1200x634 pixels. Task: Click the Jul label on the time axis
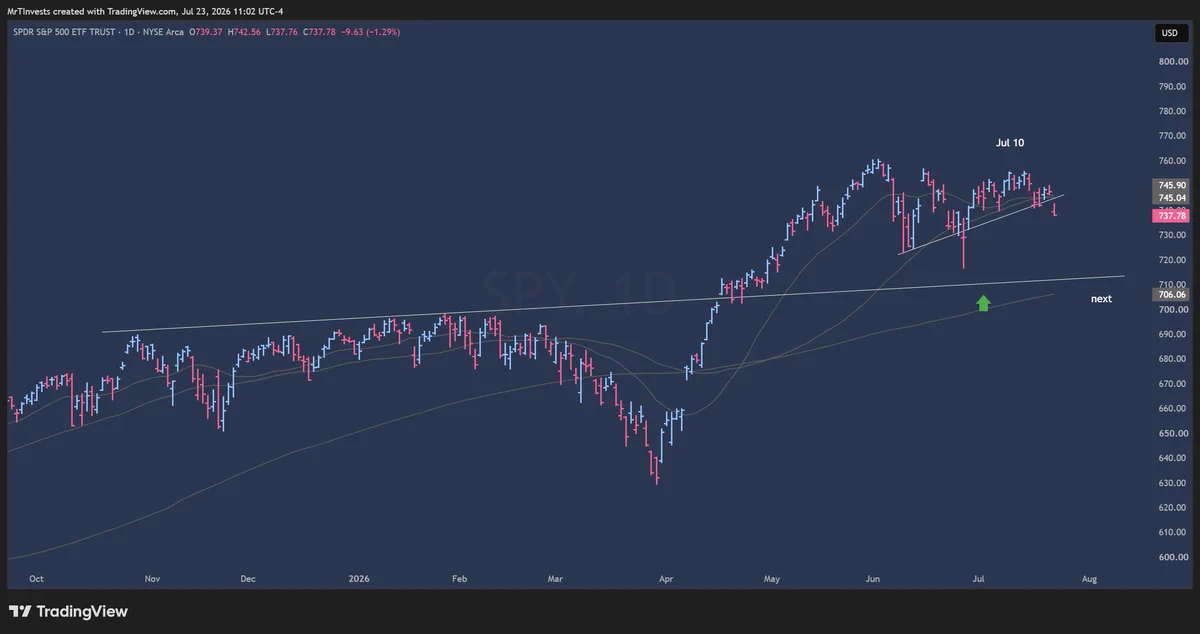tap(979, 578)
